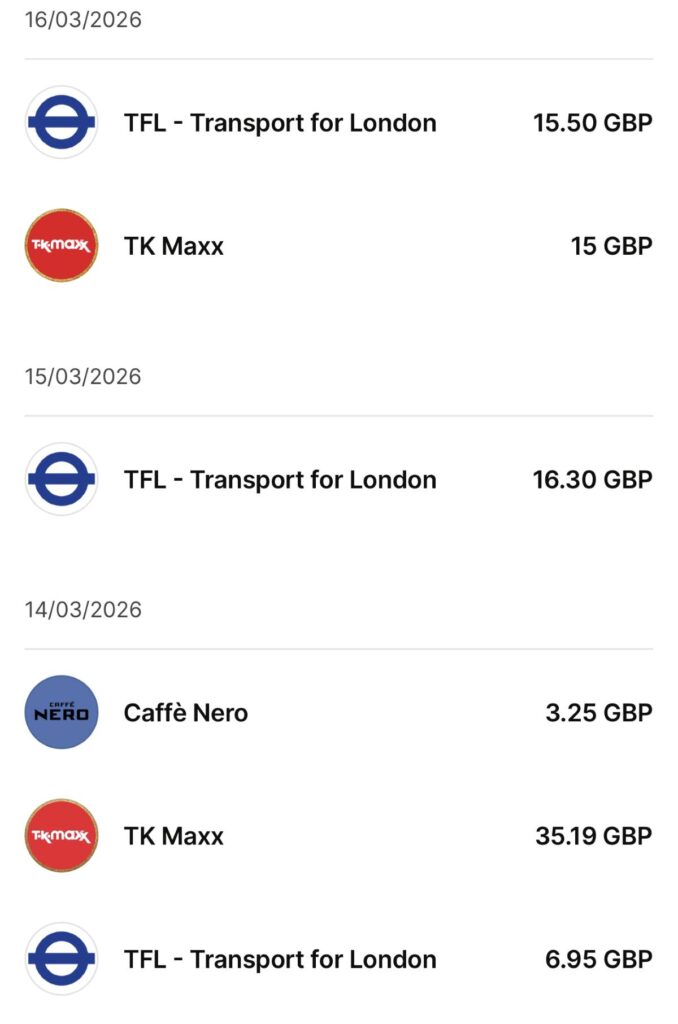Click the 3.25 GBP amount
The width and height of the screenshot is (678, 1024).
tap(599, 713)
